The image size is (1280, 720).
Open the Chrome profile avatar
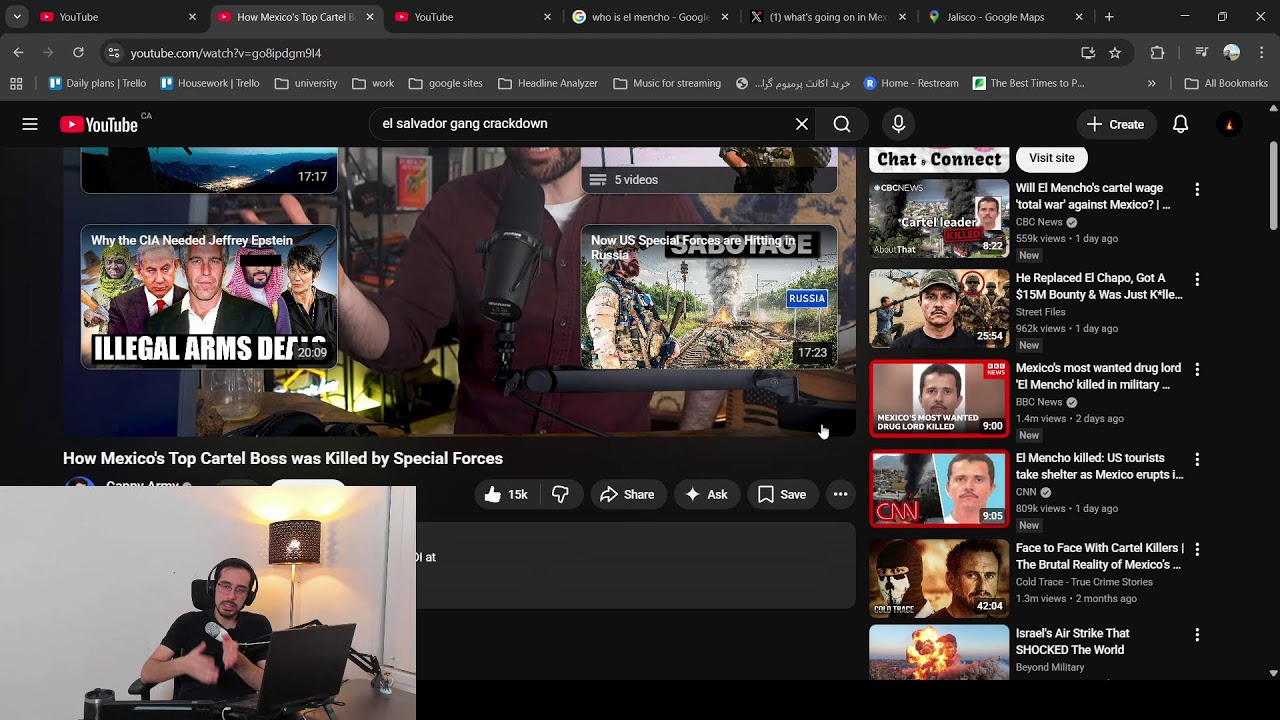[x=1232, y=53]
